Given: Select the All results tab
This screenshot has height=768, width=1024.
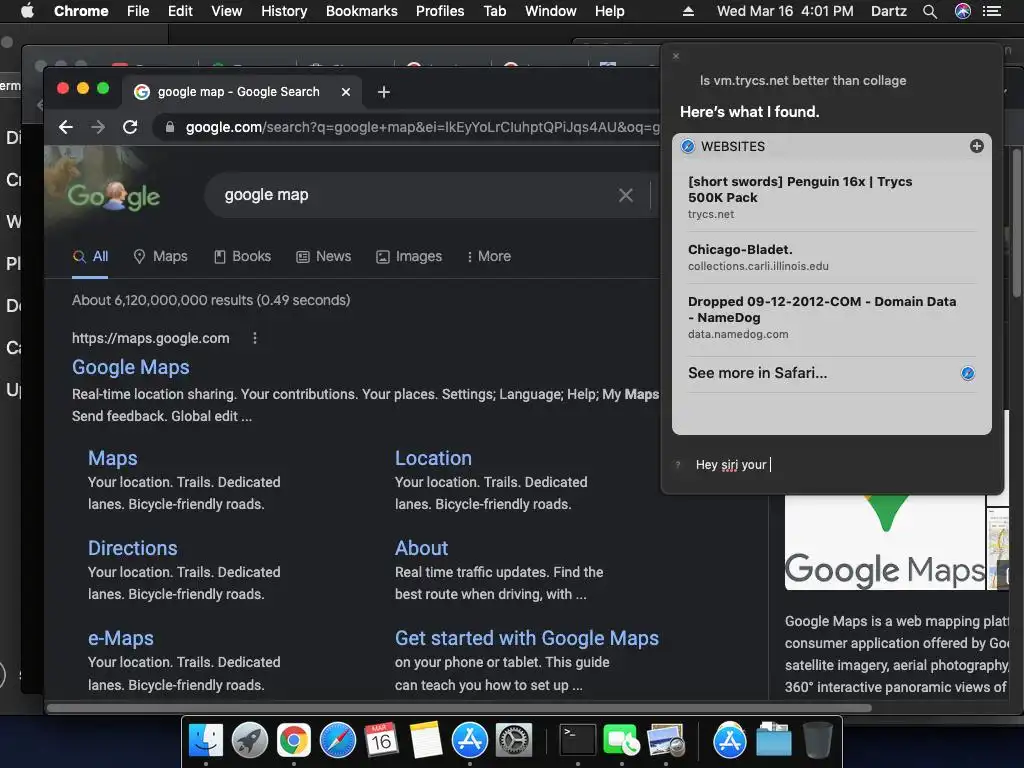Looking at the screenshot, I should pyautogui.click(x=90, y=257).
